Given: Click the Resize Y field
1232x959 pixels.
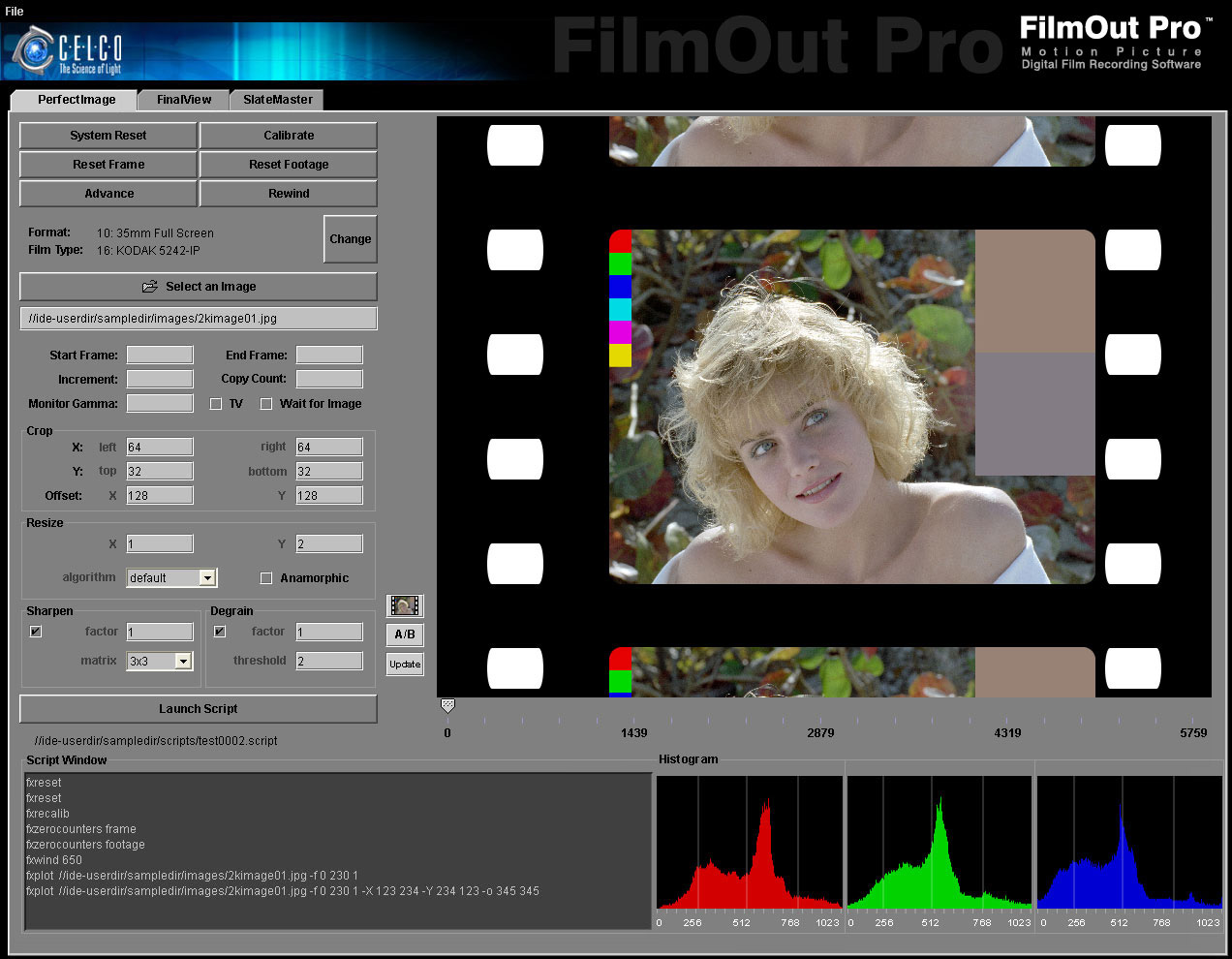Looking at the screenshot, I should pyautogui.click(x=329, y=543).
